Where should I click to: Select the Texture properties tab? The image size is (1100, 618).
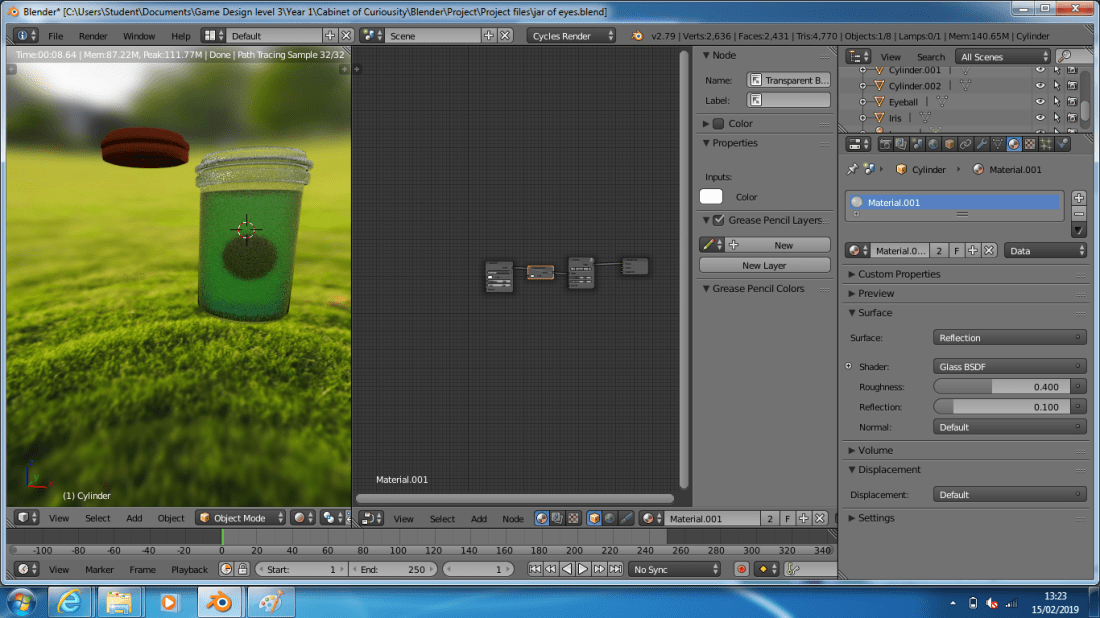click(1030, 144)
